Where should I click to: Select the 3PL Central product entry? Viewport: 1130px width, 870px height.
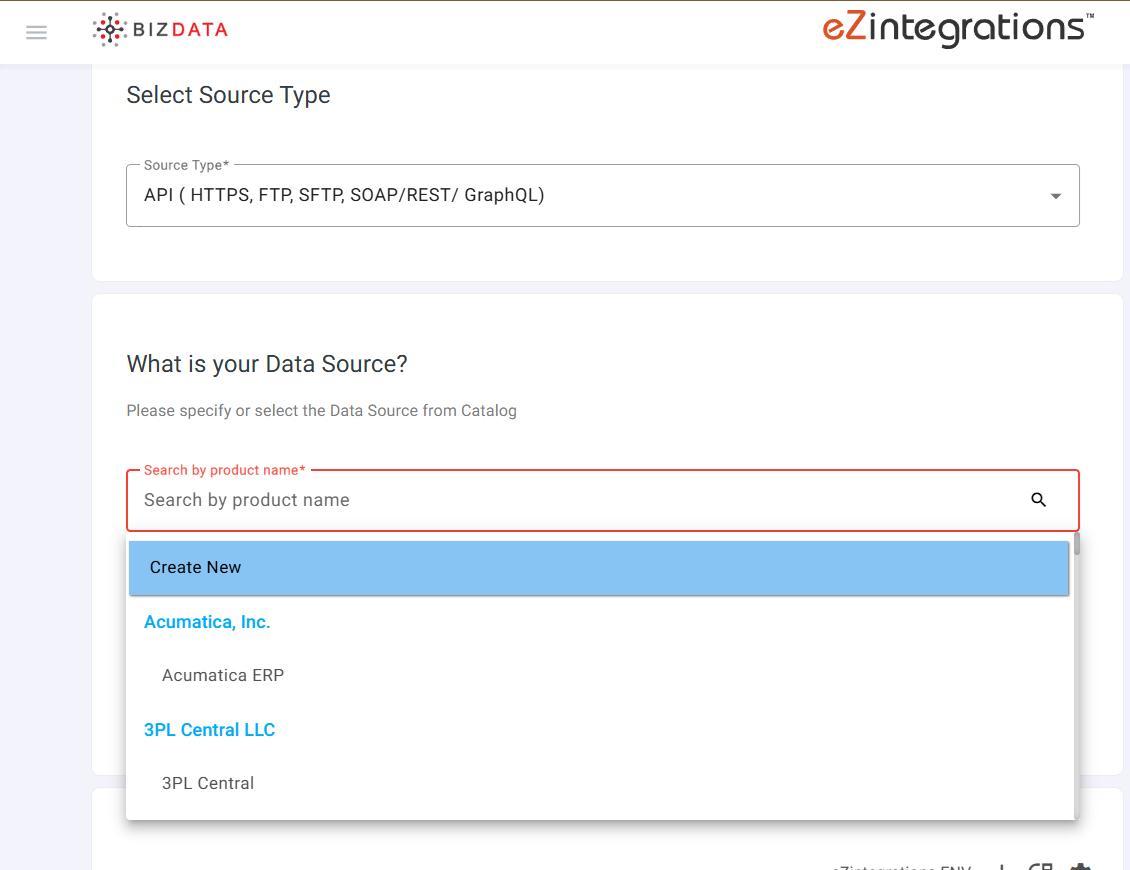coord(208,783)
